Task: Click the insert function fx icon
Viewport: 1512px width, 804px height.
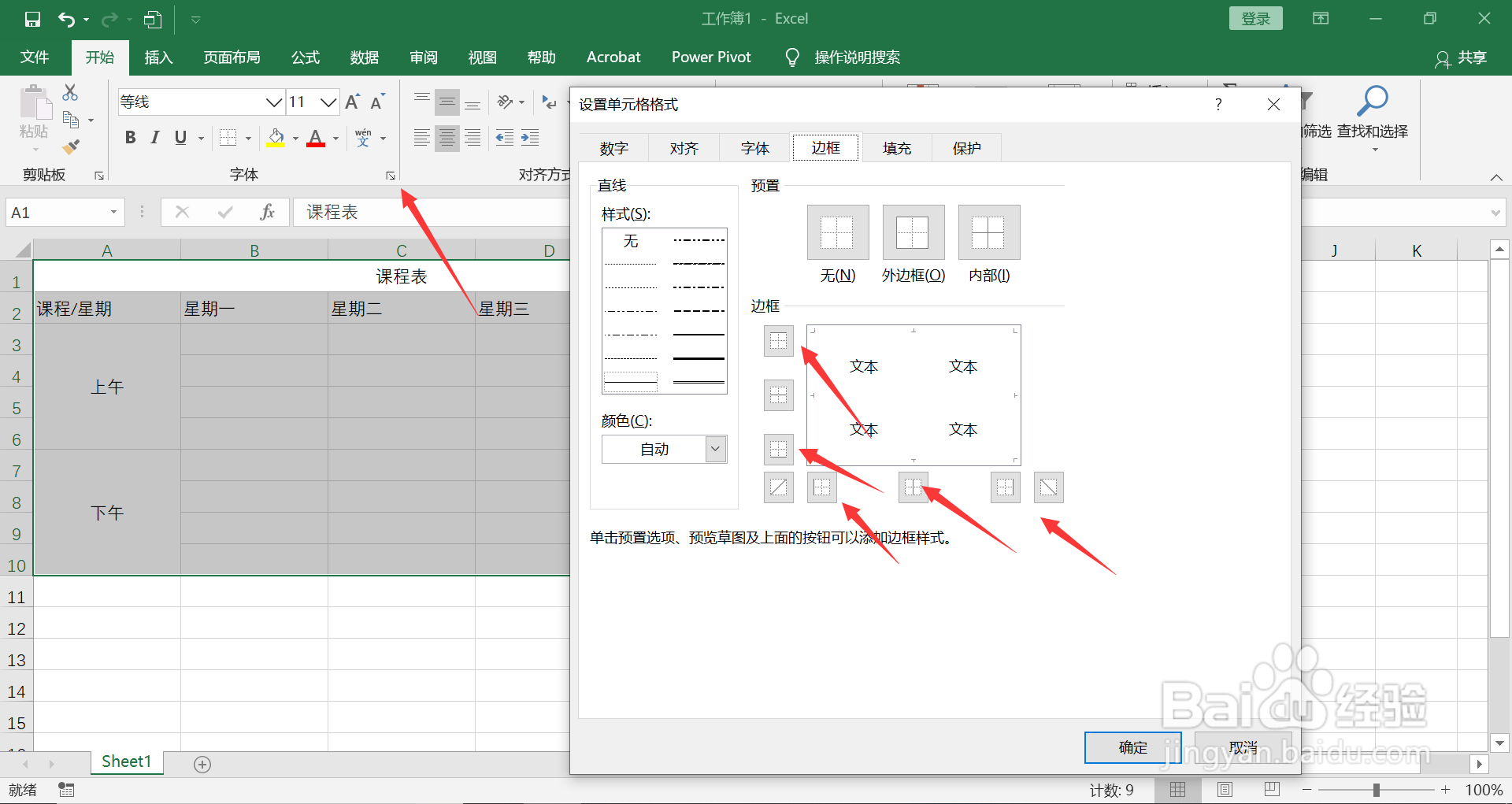Action: [267, 212]
